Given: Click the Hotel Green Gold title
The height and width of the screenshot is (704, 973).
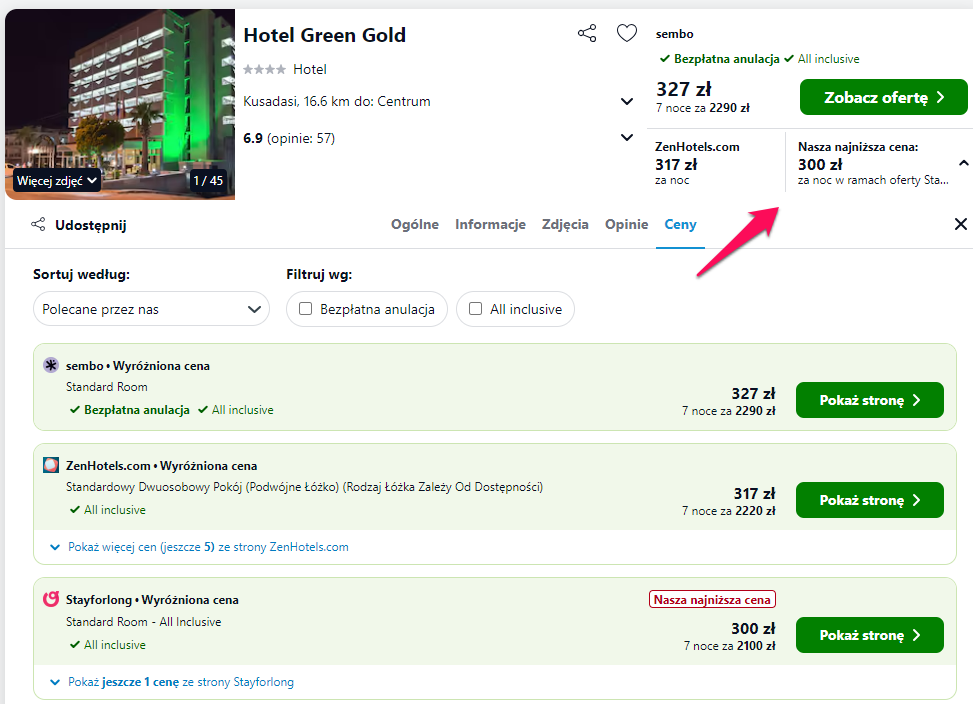Looking at the screenshot, I should click(x=325, y=35).
